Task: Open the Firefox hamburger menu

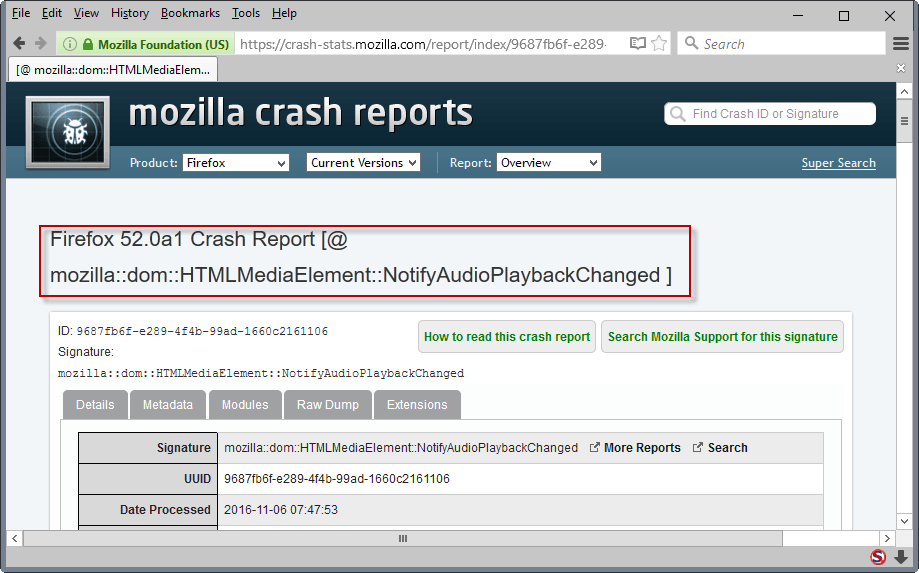Action: 901,43
